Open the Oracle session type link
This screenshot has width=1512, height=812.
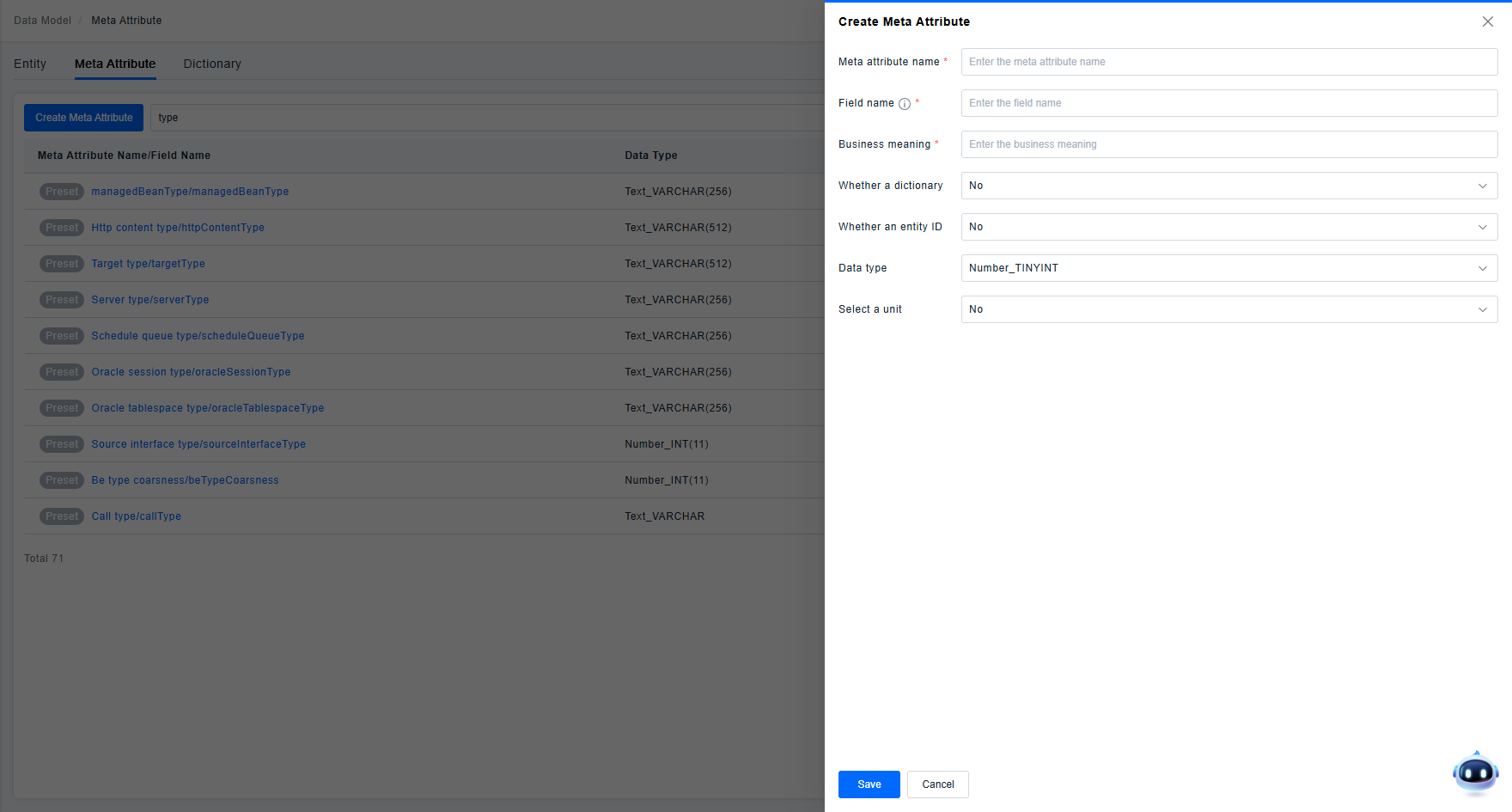(x=191, y=372)
